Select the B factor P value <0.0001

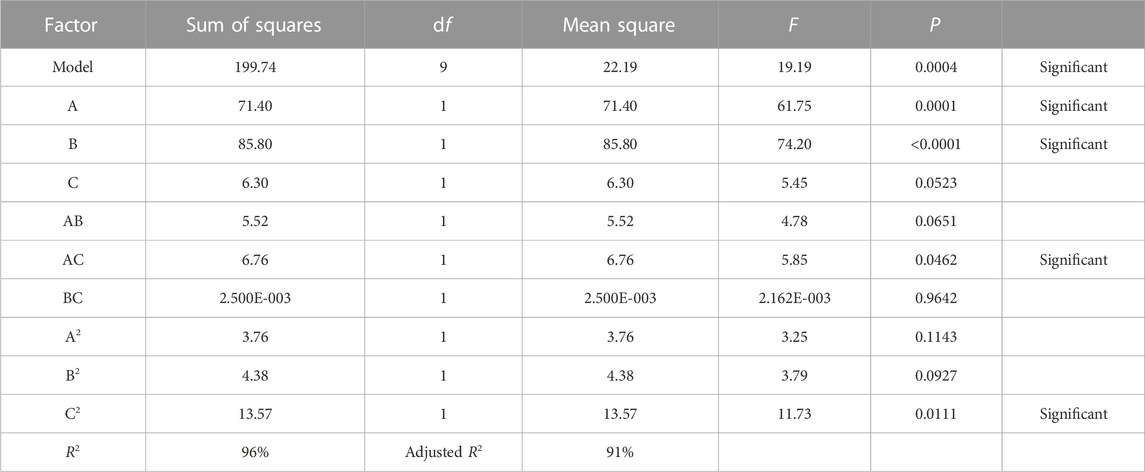pyautogui.click(x=936, y=145)
